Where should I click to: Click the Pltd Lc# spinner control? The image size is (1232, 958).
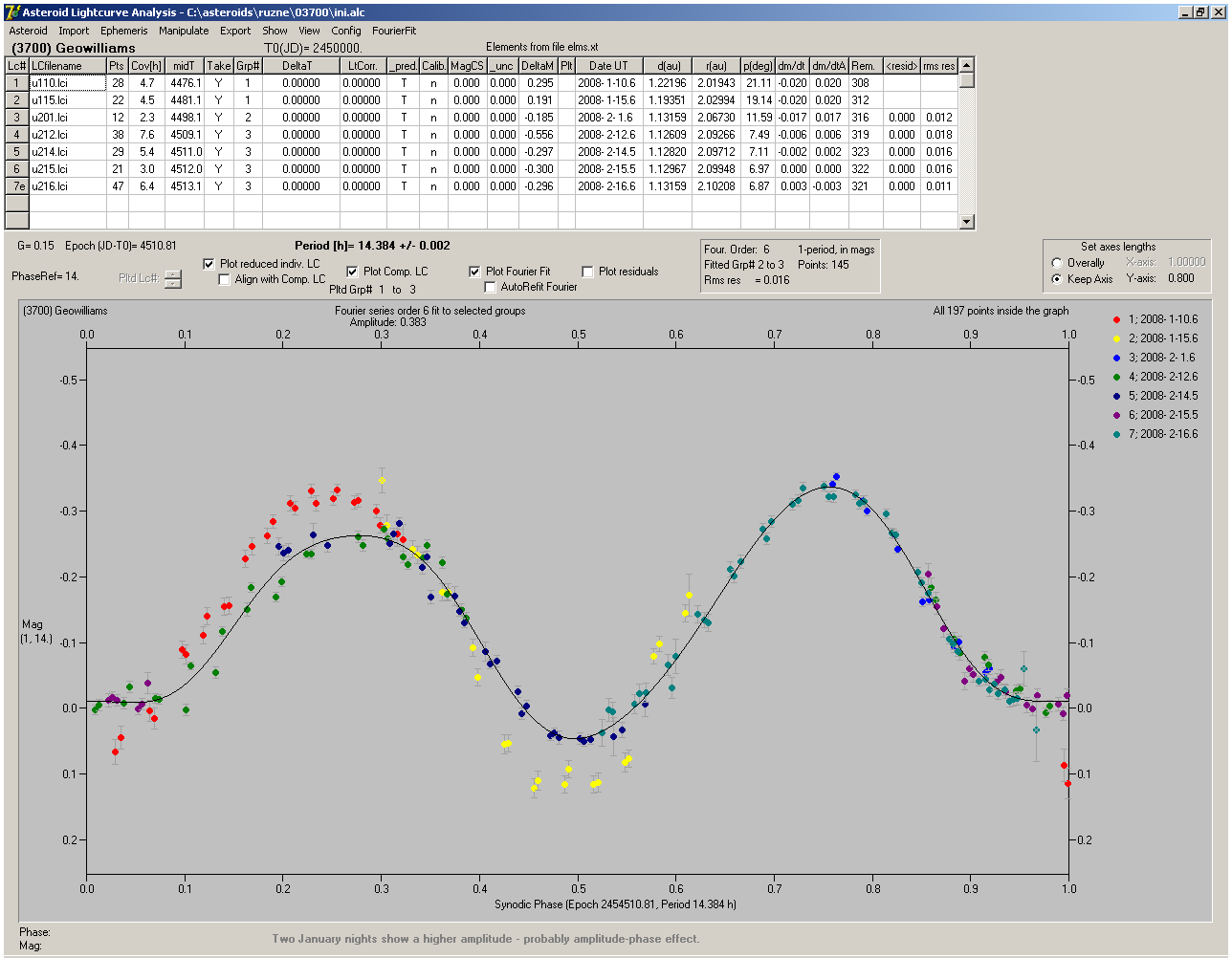[x=172, y=279]
